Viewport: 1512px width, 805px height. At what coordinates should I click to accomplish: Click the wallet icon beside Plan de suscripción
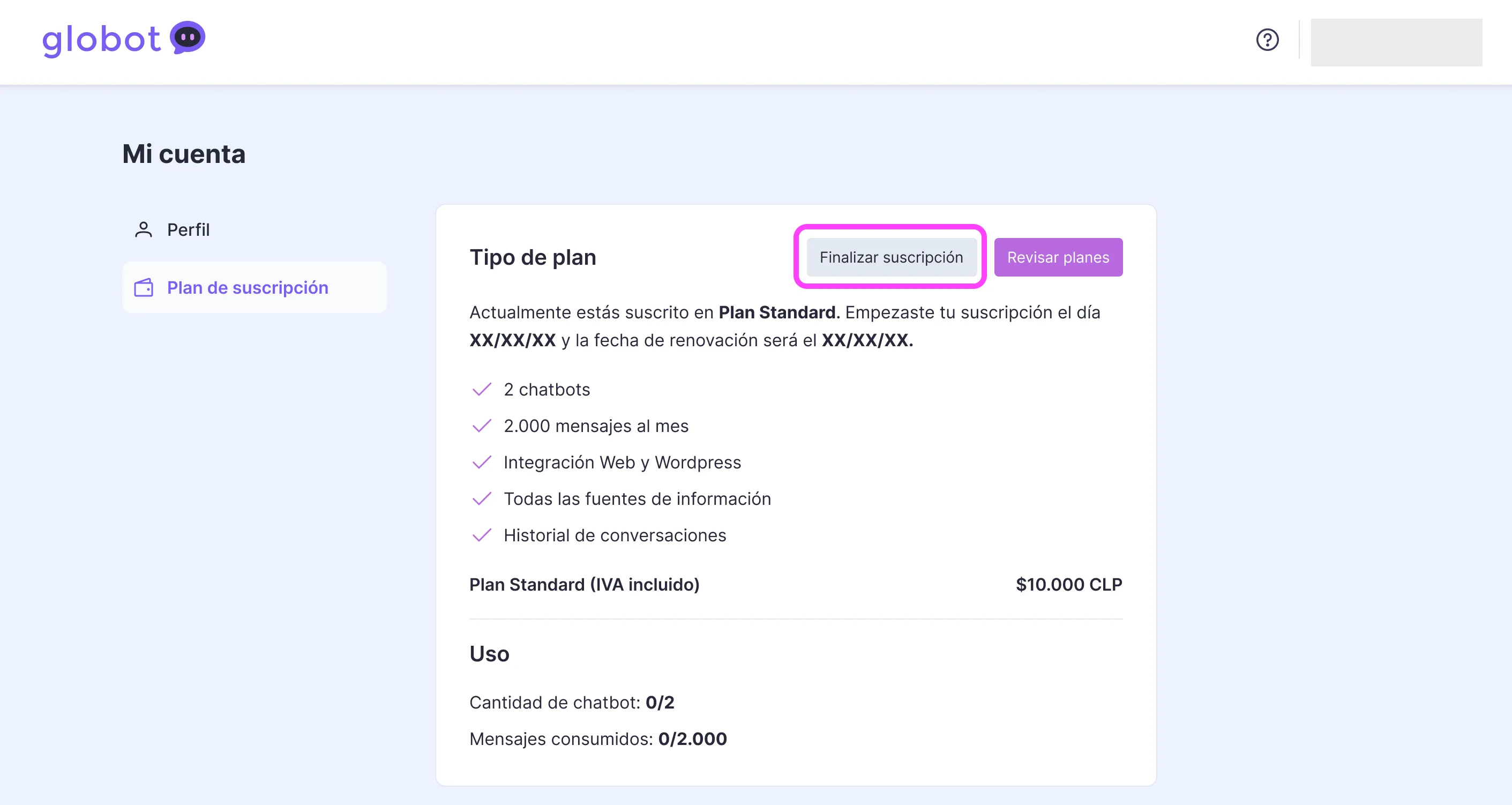pyautogui.click(x=143, y=288)
